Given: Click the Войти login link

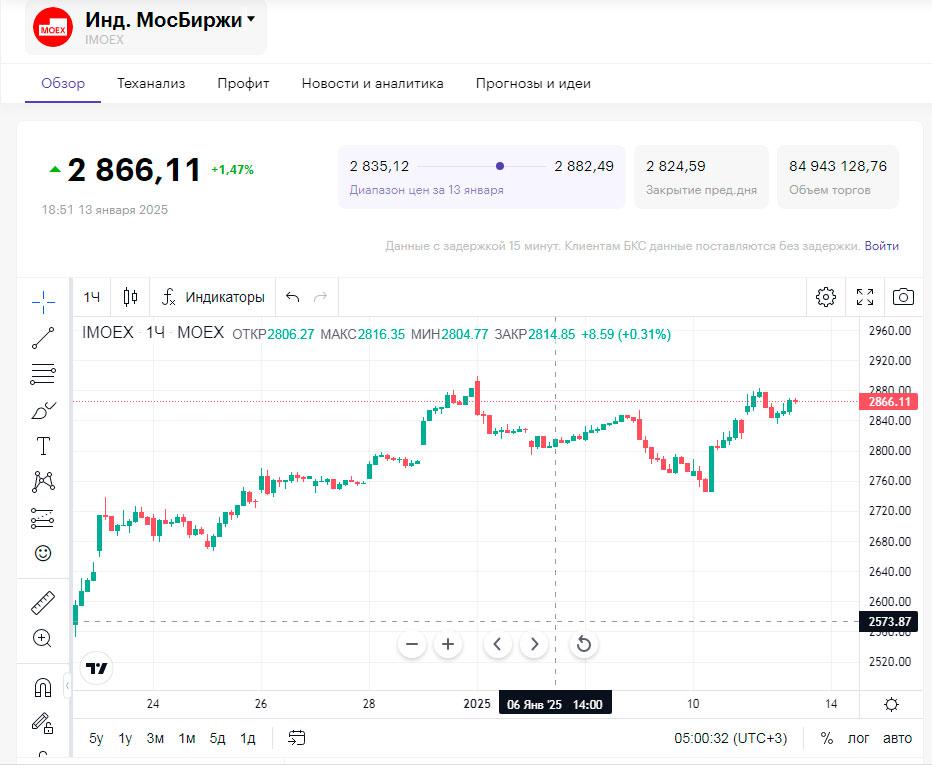Looking at the screenshot, I should (881, 246).
